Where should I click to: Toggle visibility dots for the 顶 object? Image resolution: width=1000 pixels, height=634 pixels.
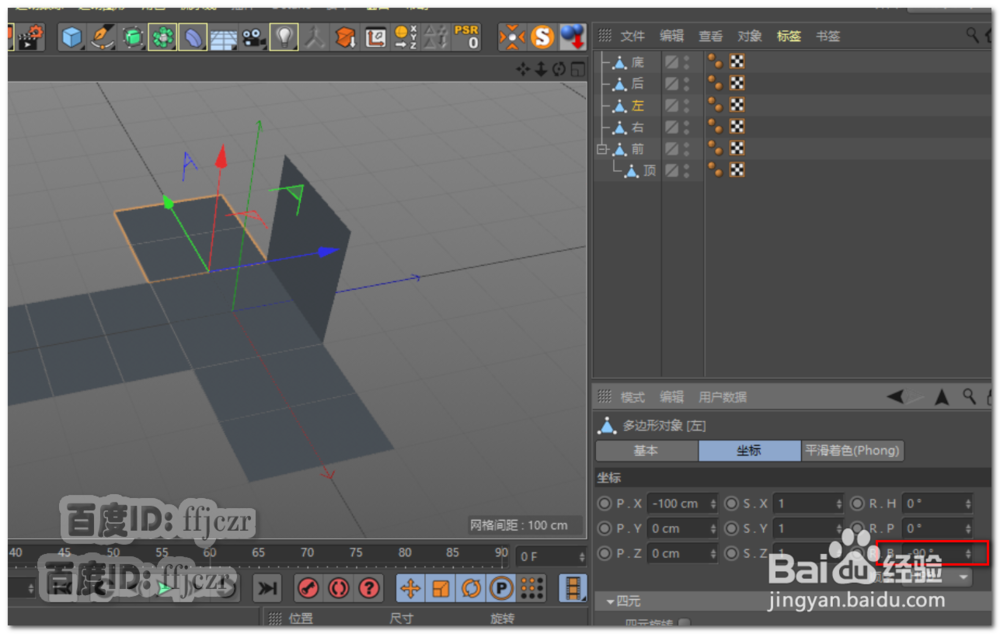click(x=687, y=170)
